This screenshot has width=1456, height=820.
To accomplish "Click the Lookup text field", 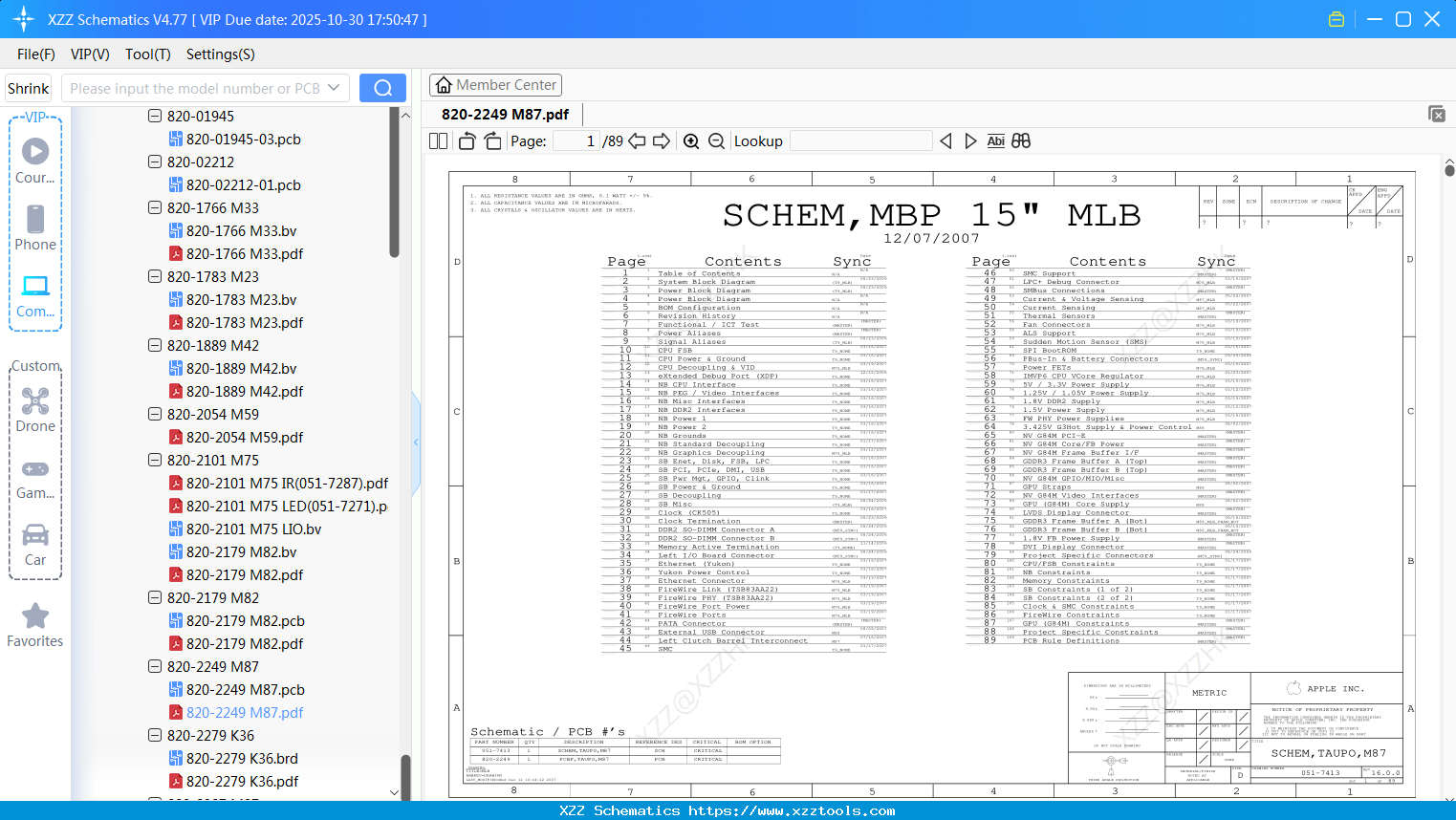I will (x=861, y=141).
